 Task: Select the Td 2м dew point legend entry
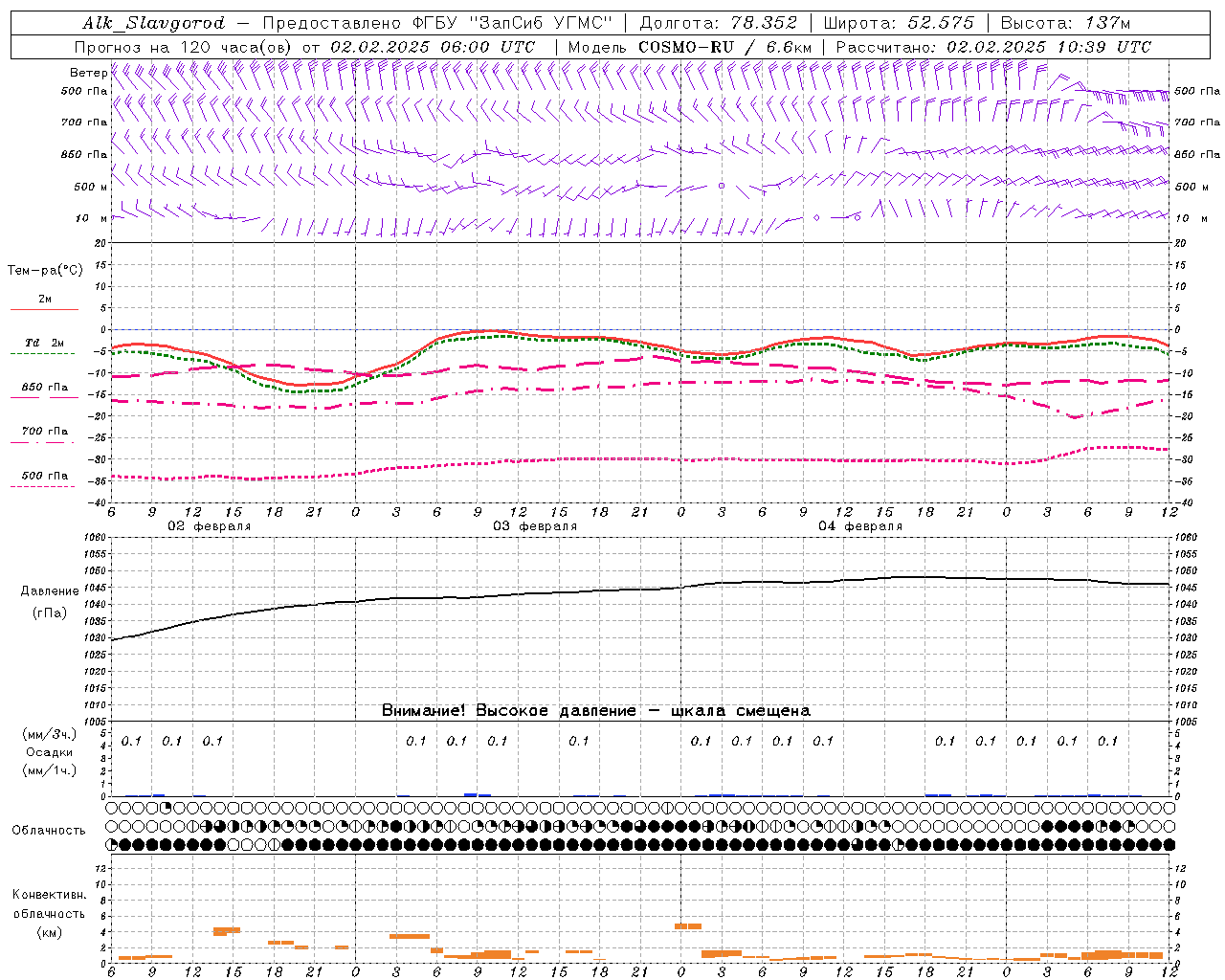coord(45,343)
